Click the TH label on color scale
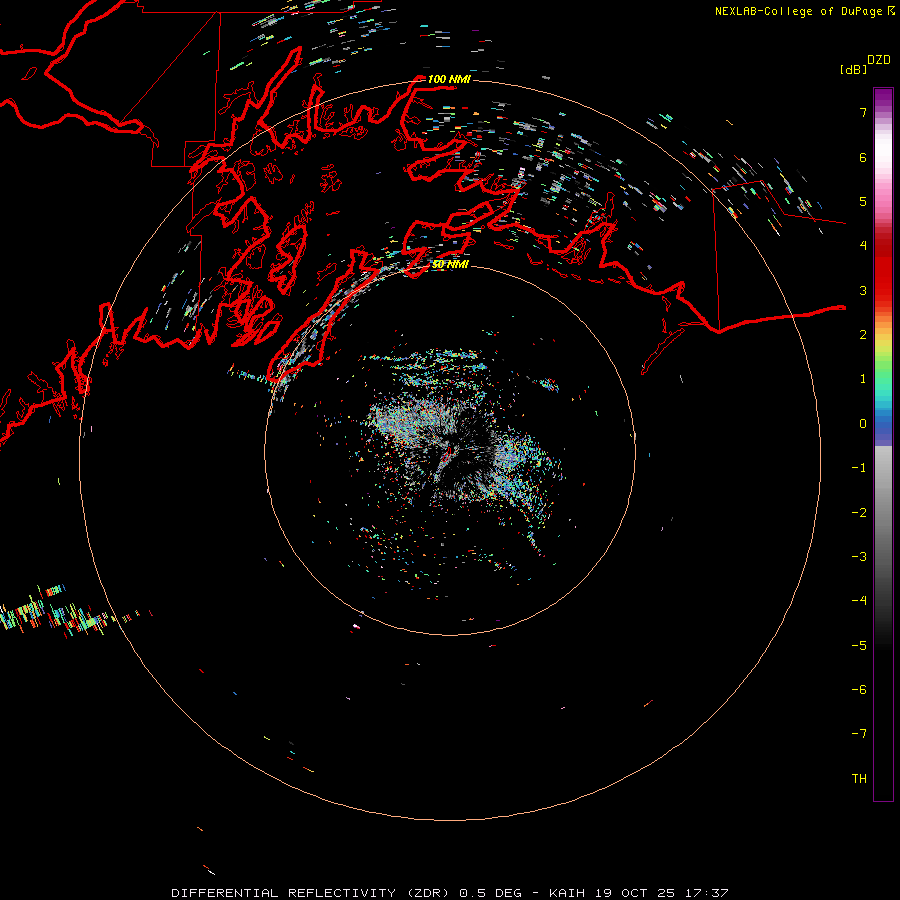This screenshot has width=900, height=900. (859, 779)
